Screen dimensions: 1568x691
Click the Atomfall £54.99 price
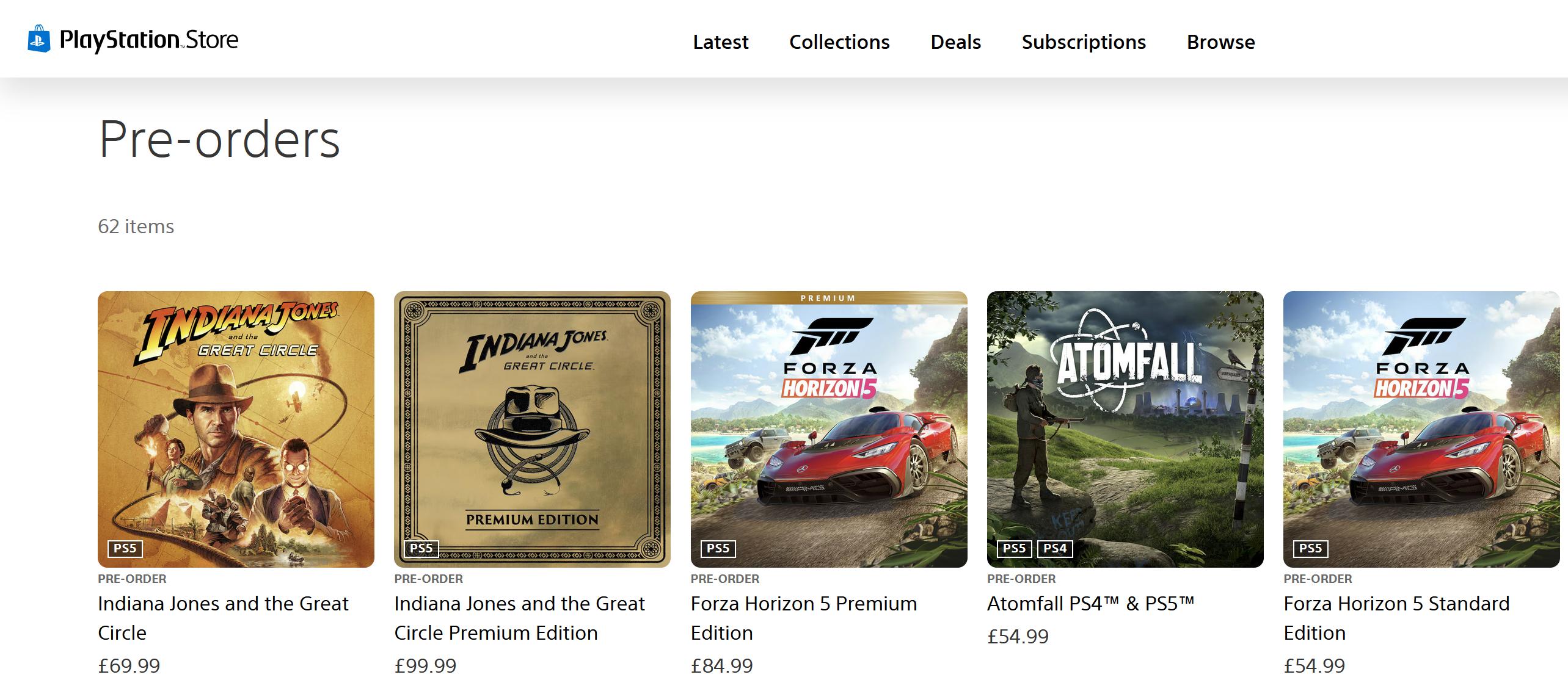coord(1018,636)
